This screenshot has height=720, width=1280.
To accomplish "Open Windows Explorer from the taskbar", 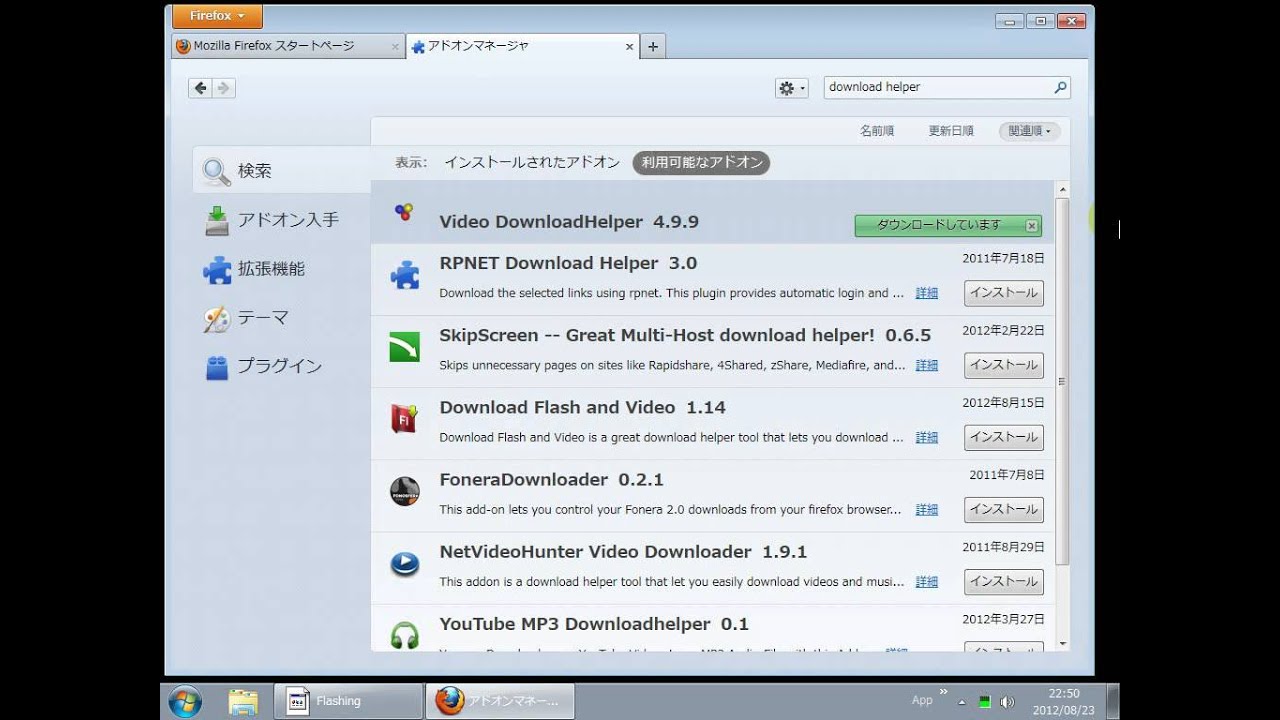I will pos(243,702).
